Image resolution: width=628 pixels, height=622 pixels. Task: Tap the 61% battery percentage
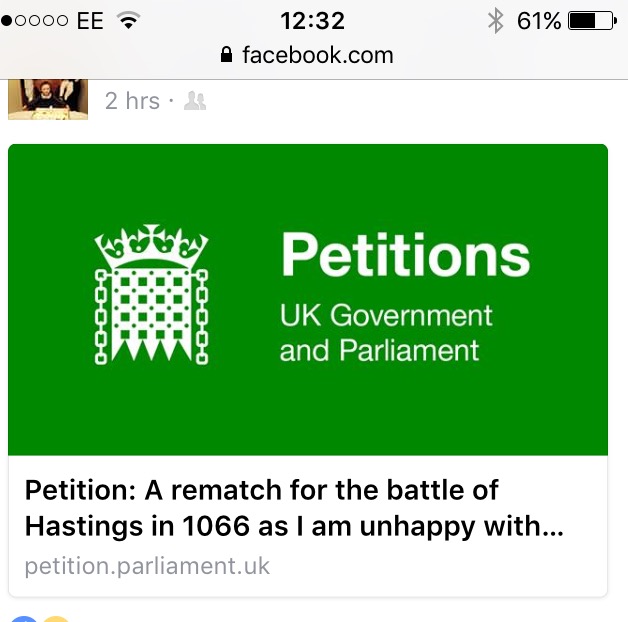(x=539, y=20)
